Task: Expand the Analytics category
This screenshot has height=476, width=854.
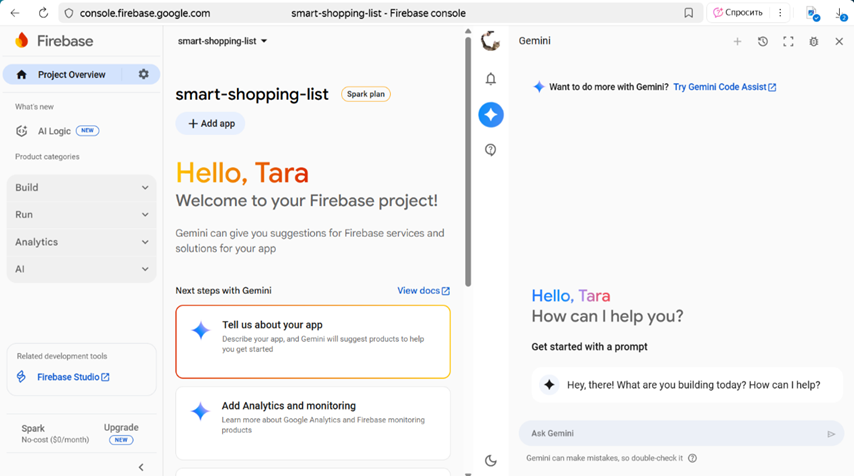Action: (82, 242)
